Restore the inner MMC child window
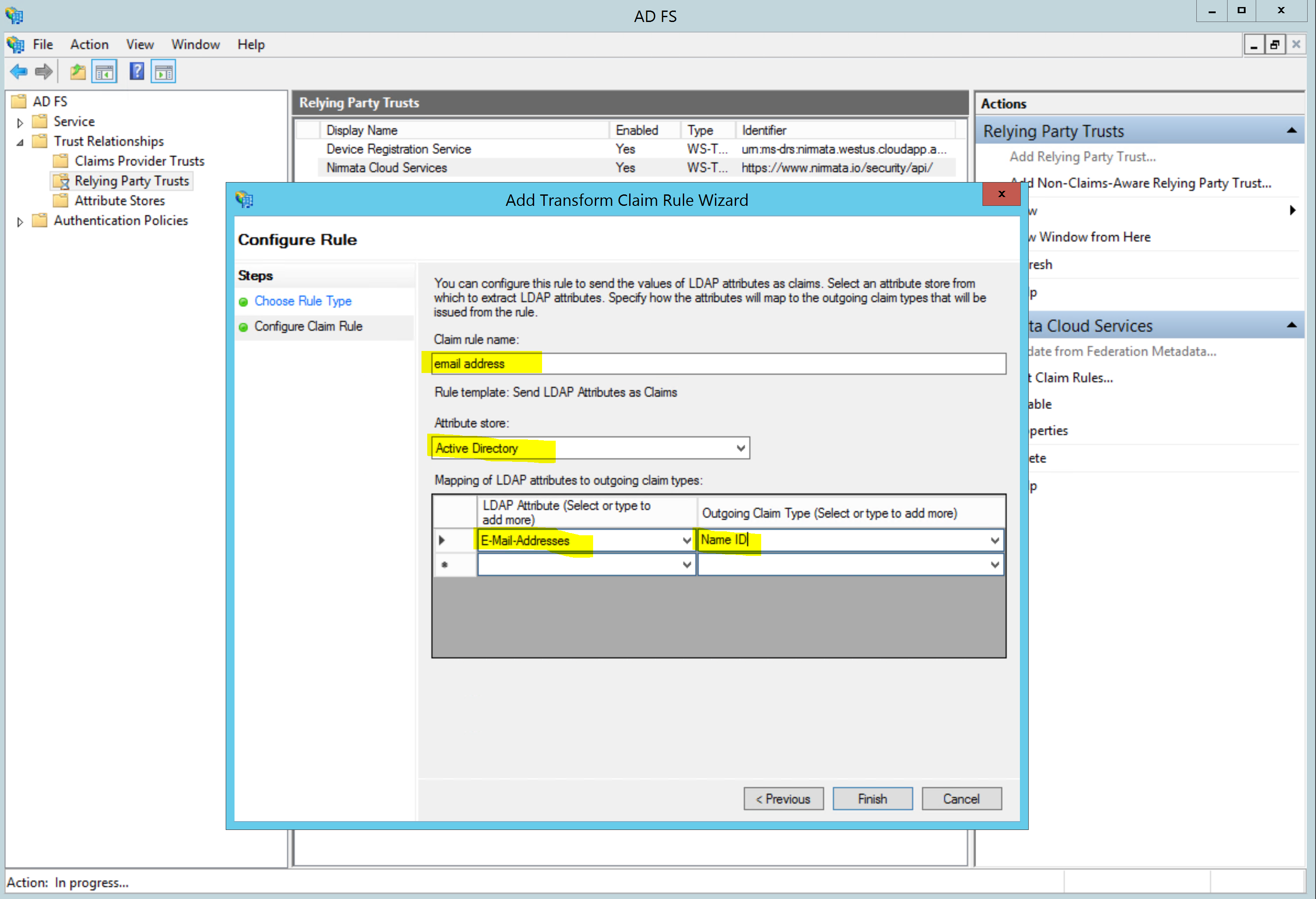 click(1274, 45)
